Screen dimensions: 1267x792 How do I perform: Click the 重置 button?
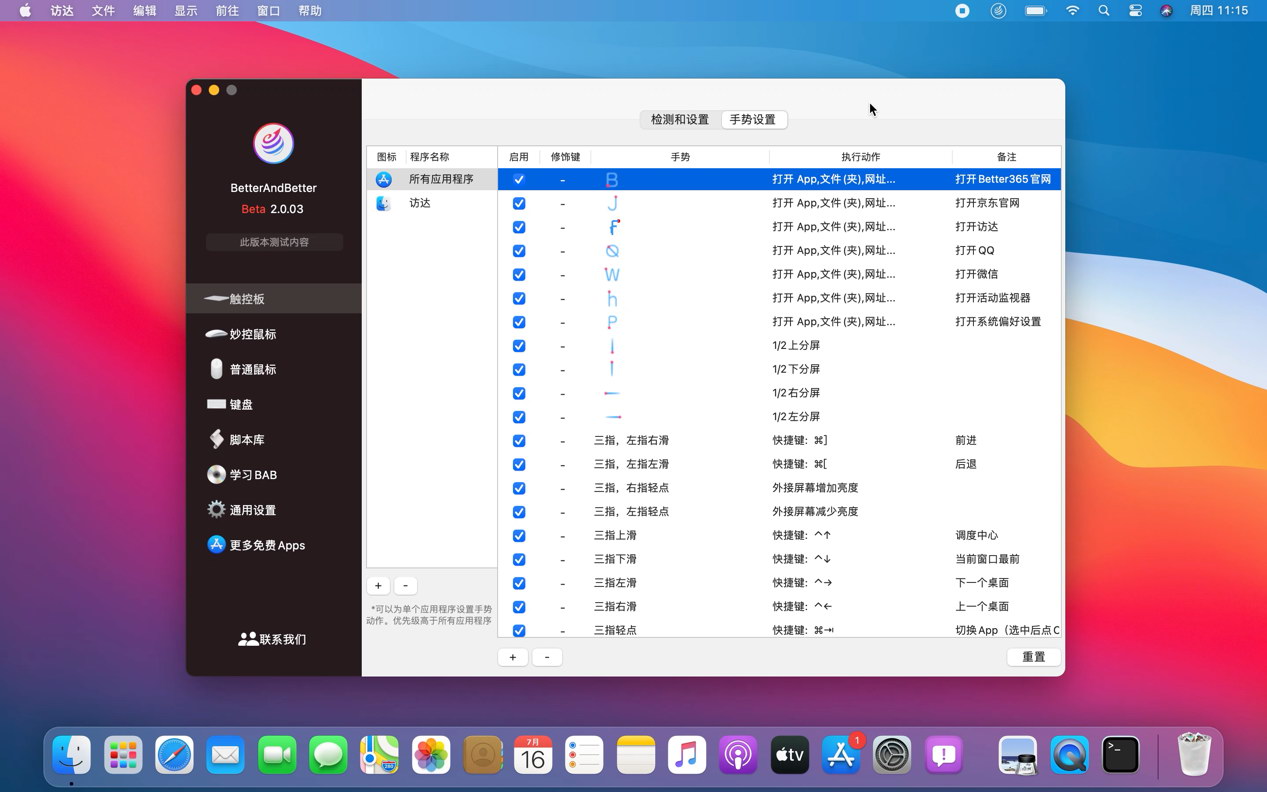(x=1033, y=657)
